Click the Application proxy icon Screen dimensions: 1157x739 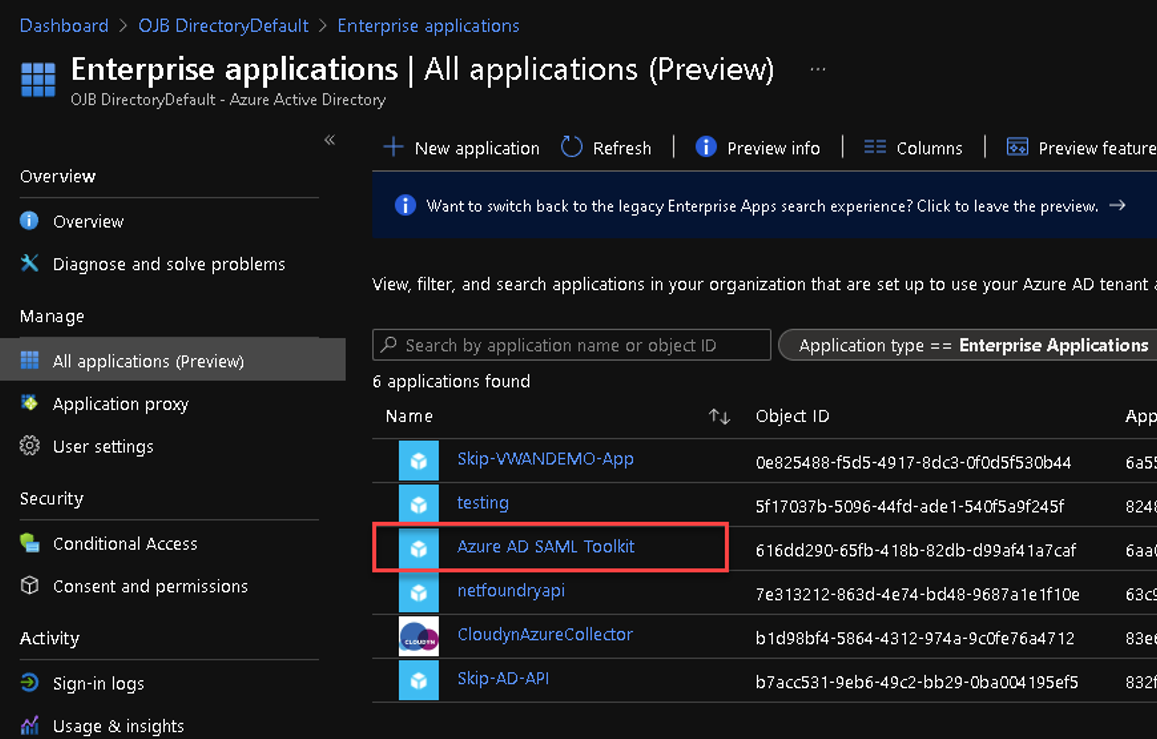[x=30, y=403]
